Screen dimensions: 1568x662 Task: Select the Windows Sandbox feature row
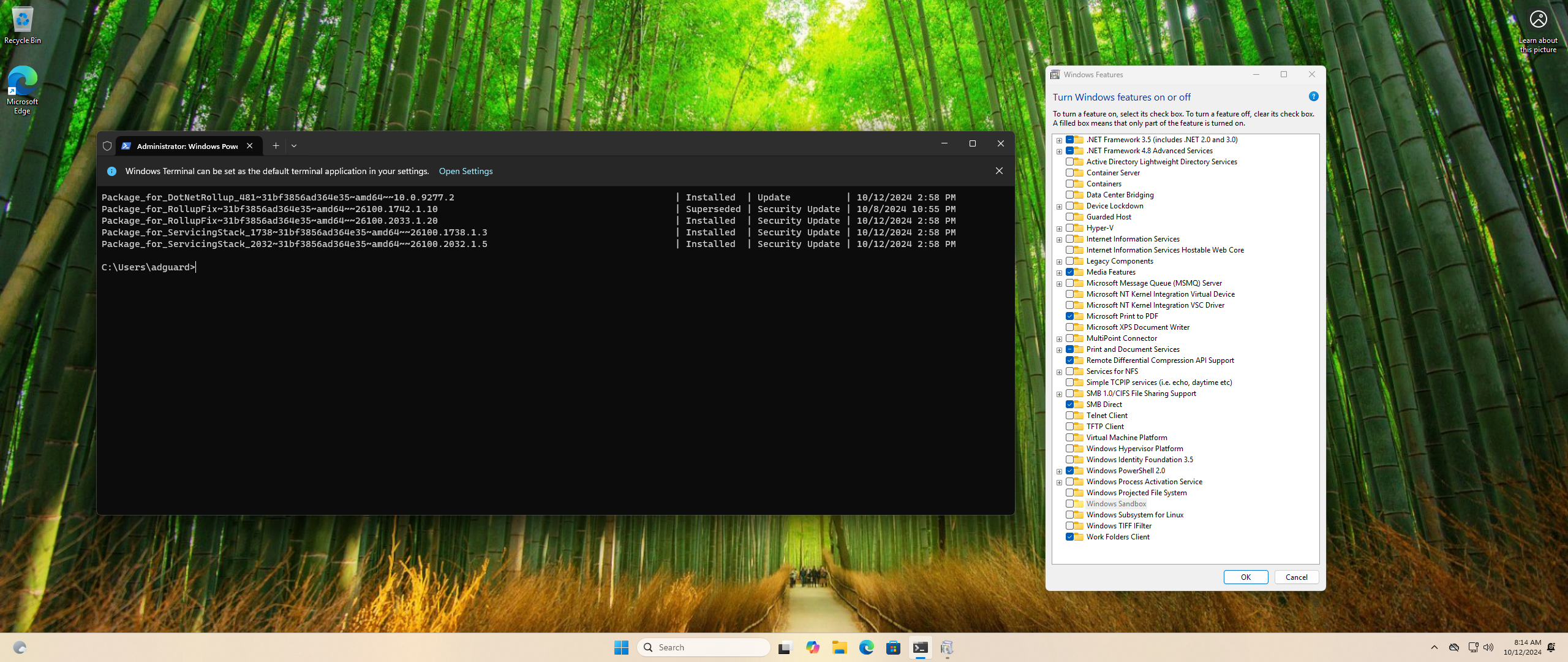pyautogui.click(x=1116, y=504)
